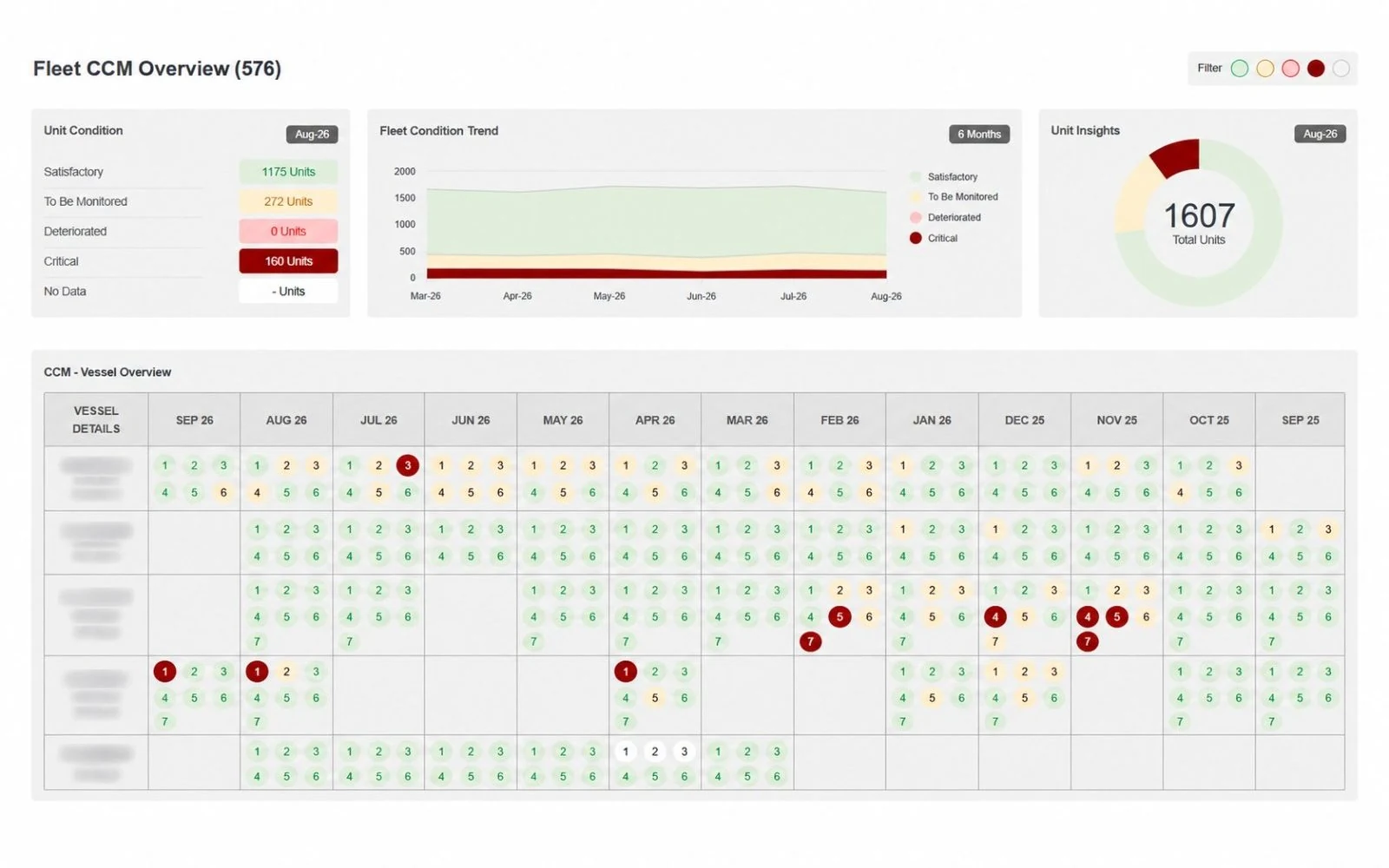Click the To Be Monitored legend entry
The image size is (1389, 868).
tap(954, 197)
